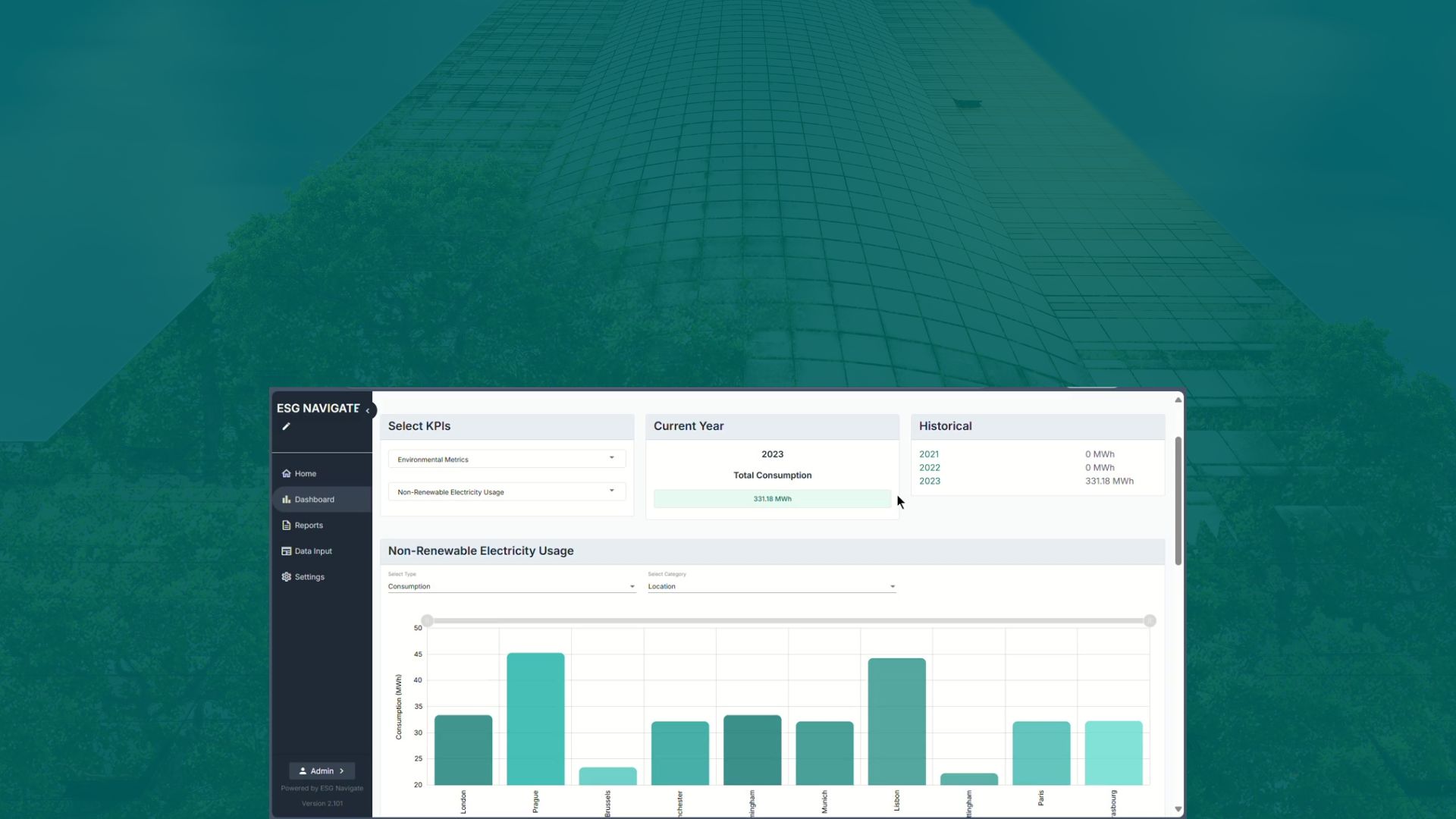The image size is (1456, 819).
Task: Click the Dashboard bar-chart icon
Action: pos(286,499)
